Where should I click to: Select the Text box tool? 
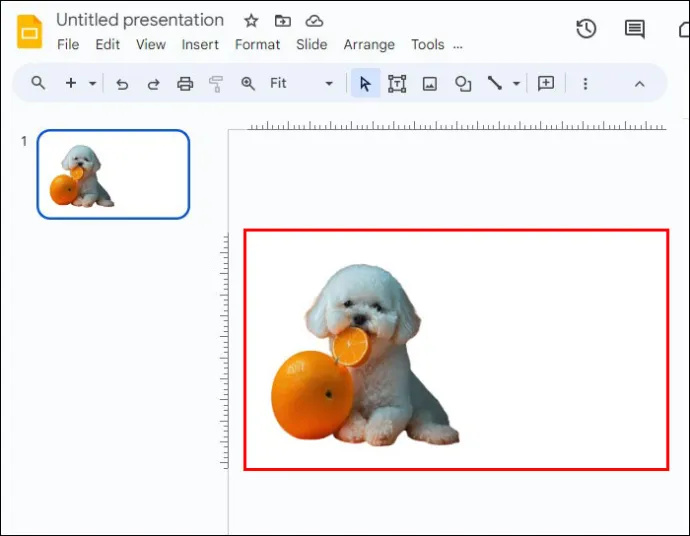[x=397, y=84]
